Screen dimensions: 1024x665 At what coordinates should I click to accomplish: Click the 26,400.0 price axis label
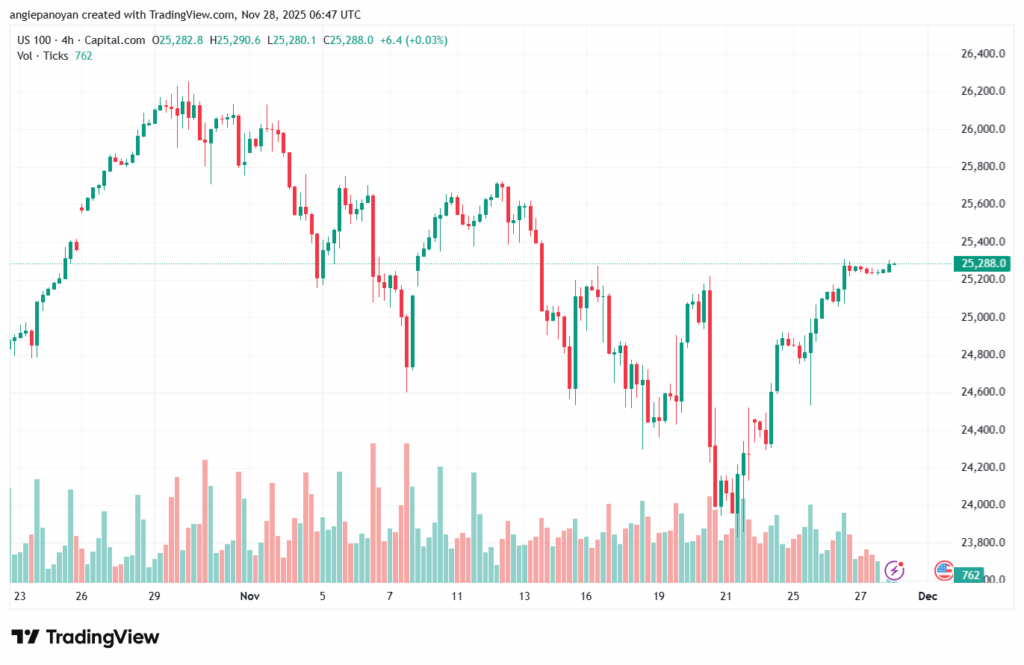[x=983, y=54]
